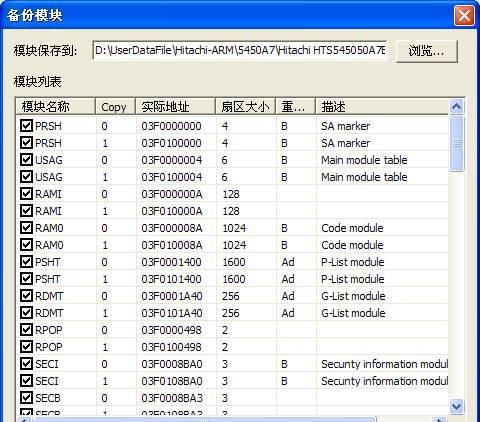Toggle RPOP copy 0 checkbox
Image resolution: width=480 pixels, height=422 pixels.
click(x=26, y=330)
